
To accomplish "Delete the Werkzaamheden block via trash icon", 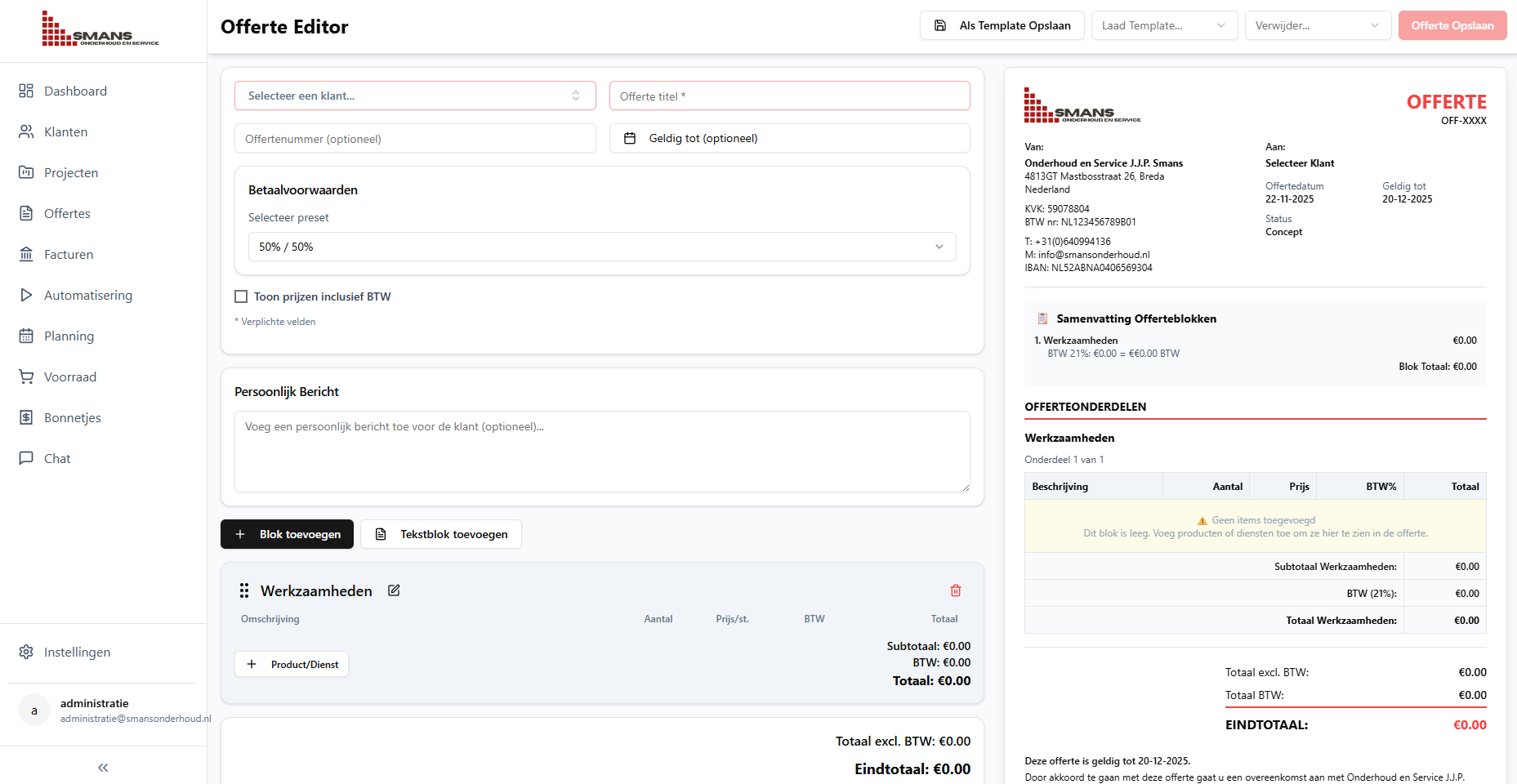I will pyautogui.click(x=956, y=590).
